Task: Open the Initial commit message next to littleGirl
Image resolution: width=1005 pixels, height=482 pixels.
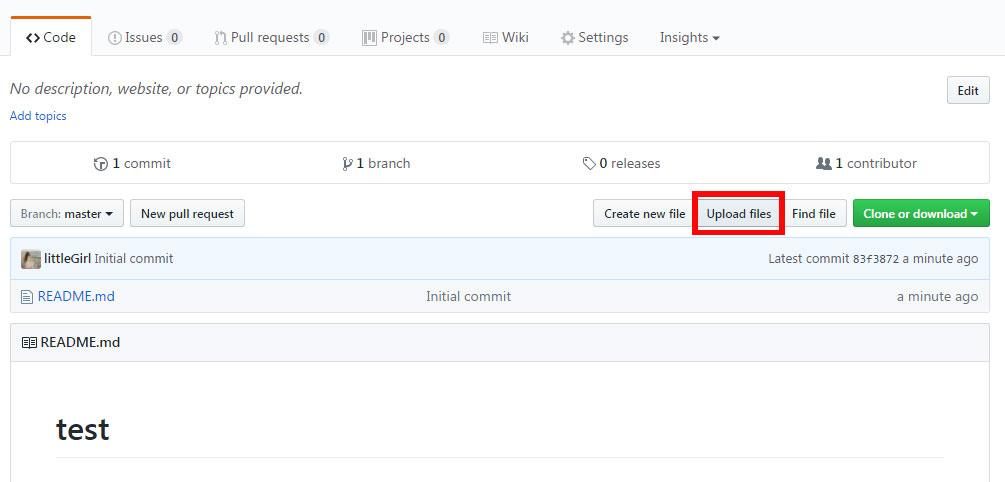Action: (134, 259)
